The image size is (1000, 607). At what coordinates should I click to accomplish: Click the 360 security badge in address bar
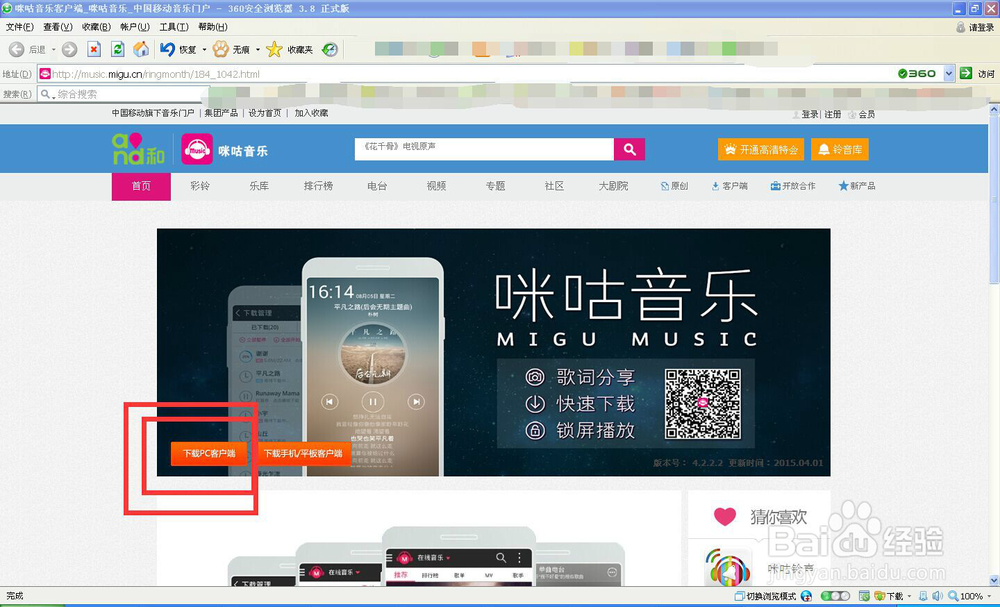coord(917,73)
